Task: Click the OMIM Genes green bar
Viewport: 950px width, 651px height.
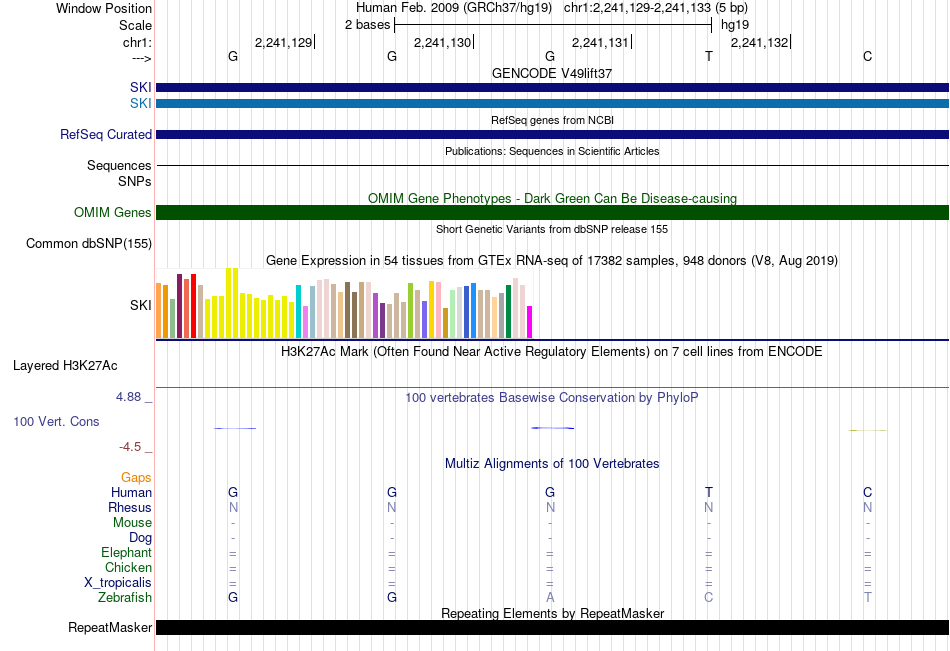Action: (552, 212)
